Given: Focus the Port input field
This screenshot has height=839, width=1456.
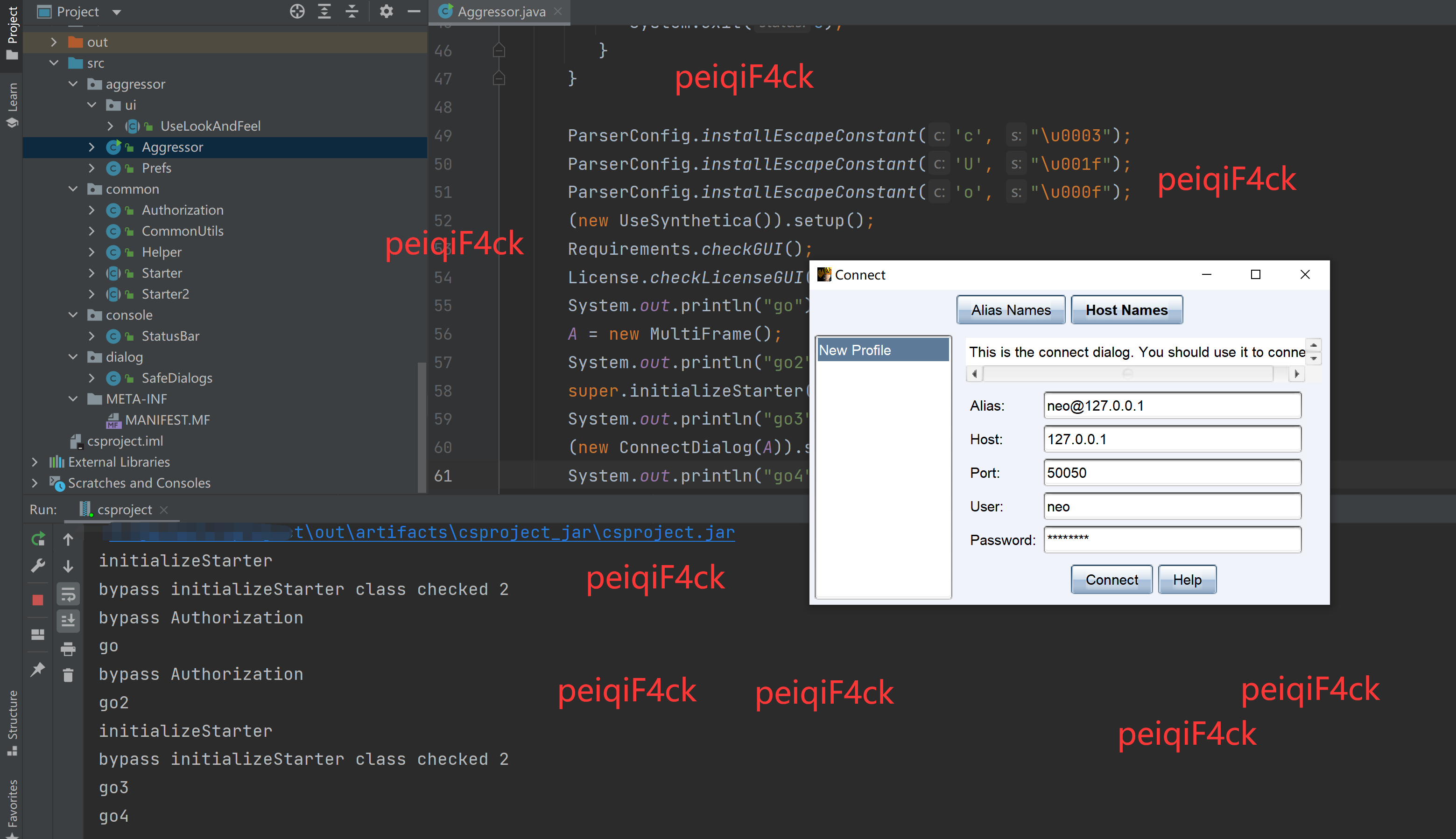Looking at the screenshot, I should [x=1172, y=473].
